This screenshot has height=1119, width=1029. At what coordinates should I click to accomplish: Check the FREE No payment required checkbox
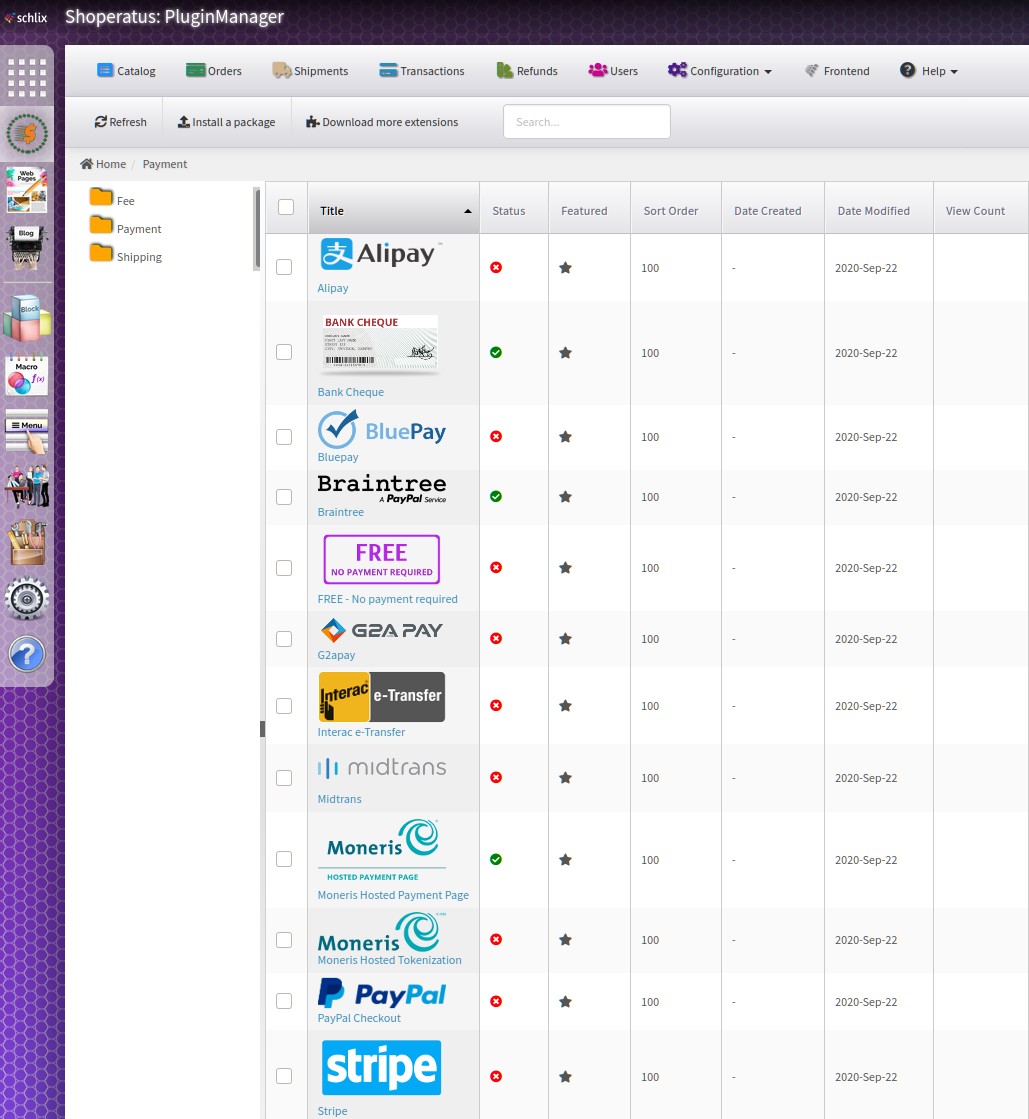pyautogui.click(x=284, y=568)
